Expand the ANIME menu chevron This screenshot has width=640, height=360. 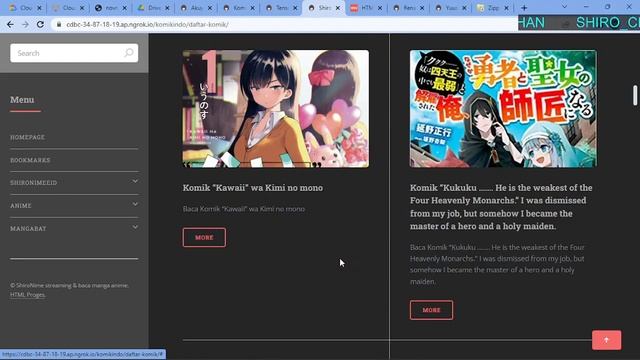tap(135, 204)
